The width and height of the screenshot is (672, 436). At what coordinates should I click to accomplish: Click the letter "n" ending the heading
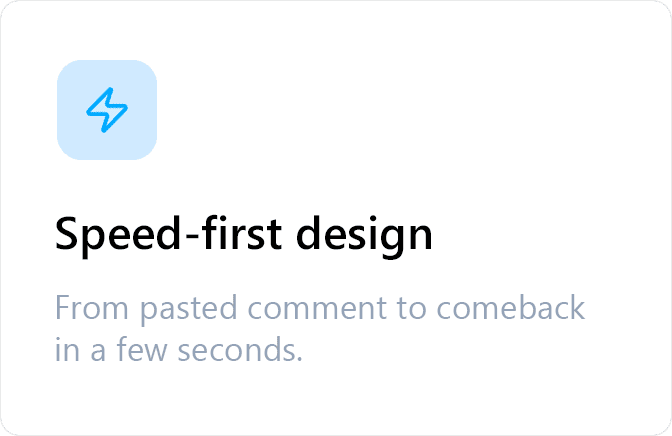point(422,238)
